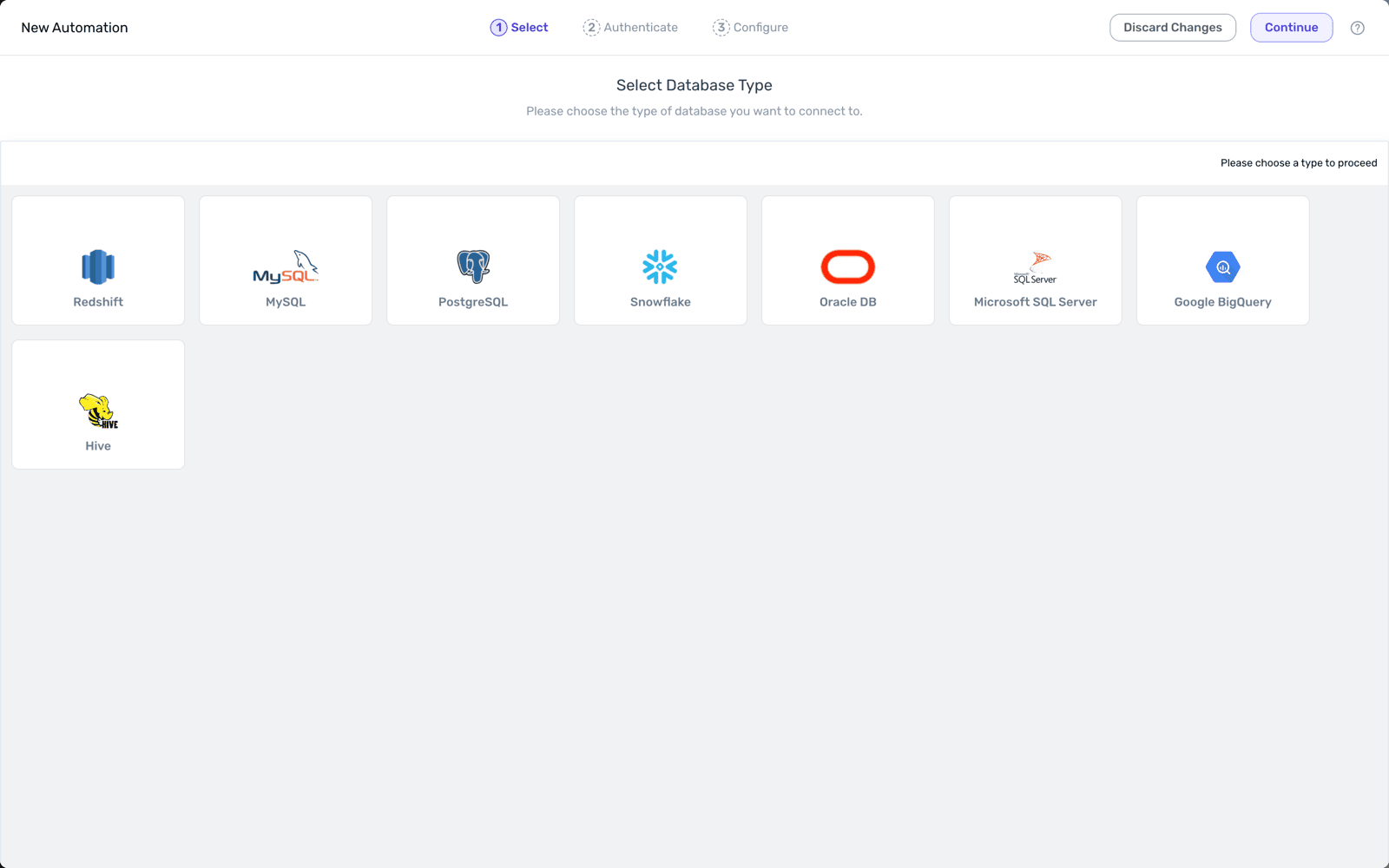Screen dimensions: 1389x868
Task: Click the Oracle DB label text
Action: coord(848,302)
